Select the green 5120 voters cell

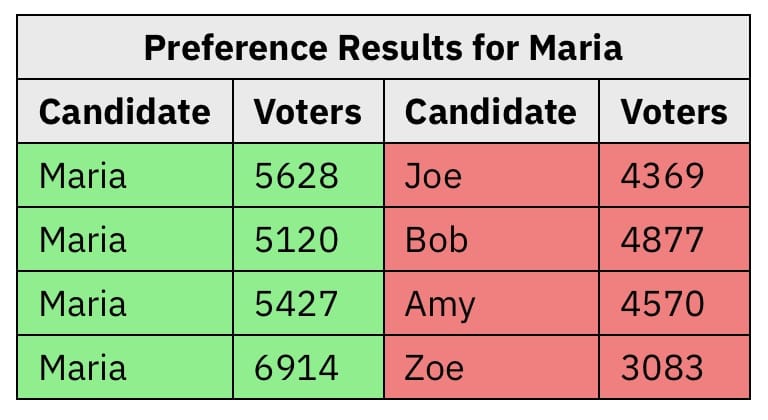(x=308, y=240)
